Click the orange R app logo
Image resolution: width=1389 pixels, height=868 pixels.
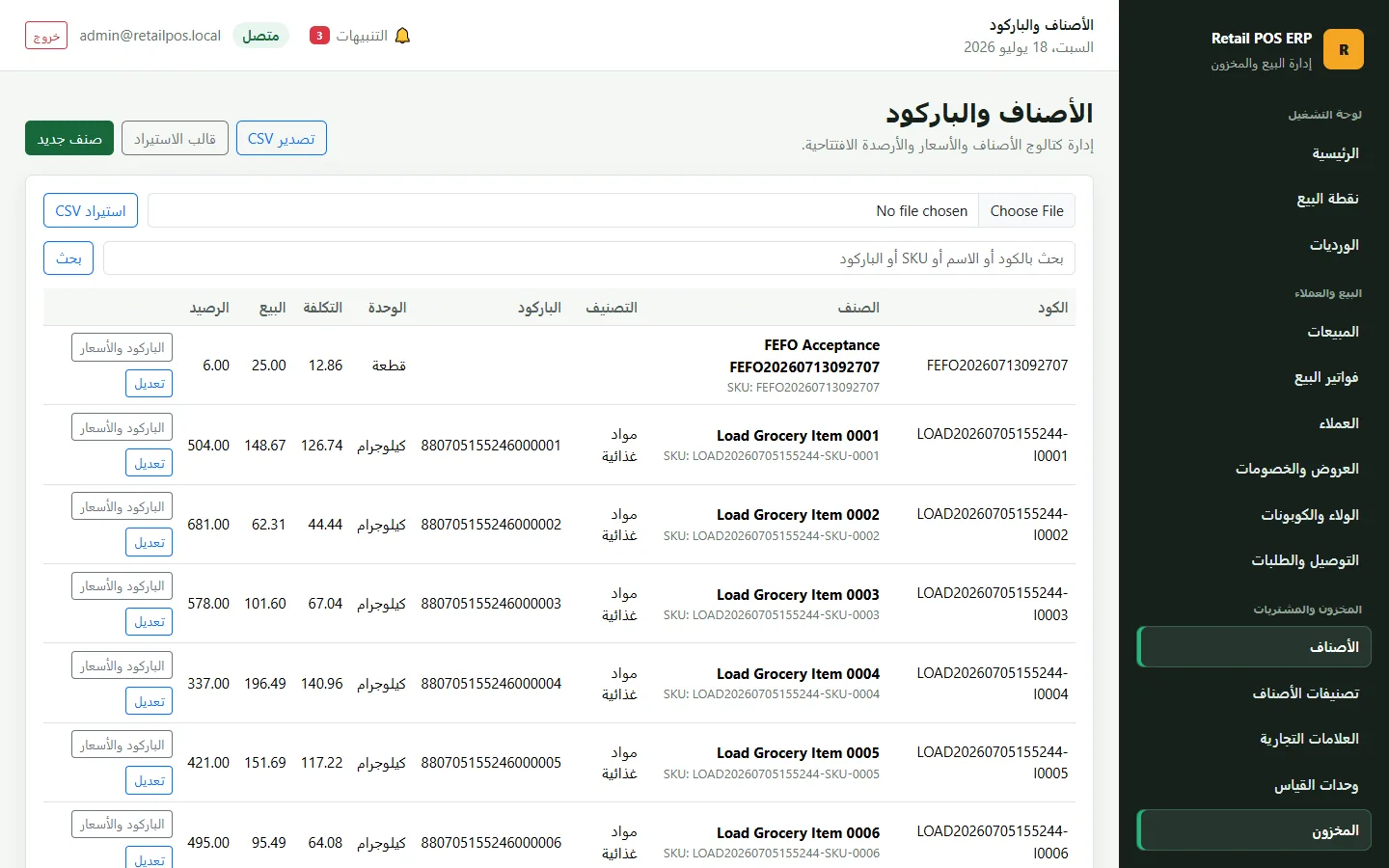point(1344,49)
